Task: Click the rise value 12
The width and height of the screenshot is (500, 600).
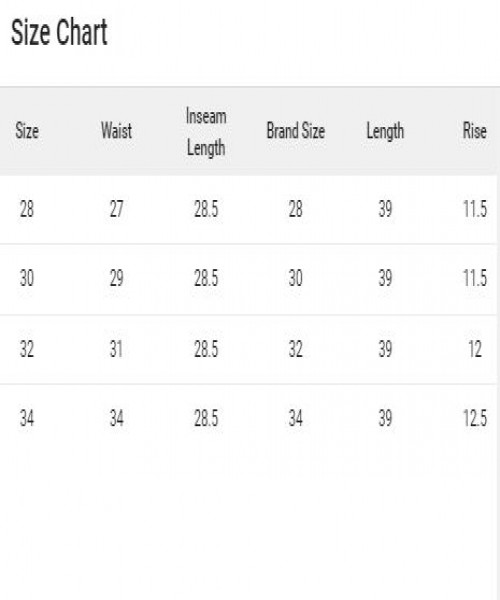Action: point(475,349)
